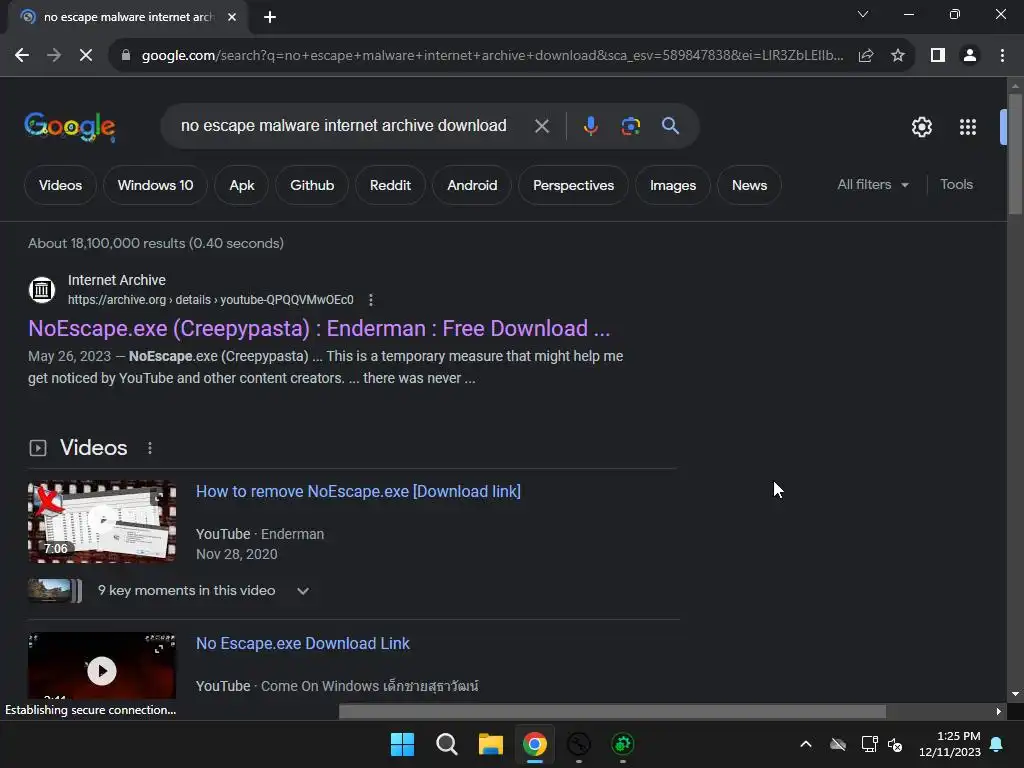The width and height of the screenshot is (1024, 768).
Task: Close the 'no escape malware' tab
Action: click(x=232, y=17)
